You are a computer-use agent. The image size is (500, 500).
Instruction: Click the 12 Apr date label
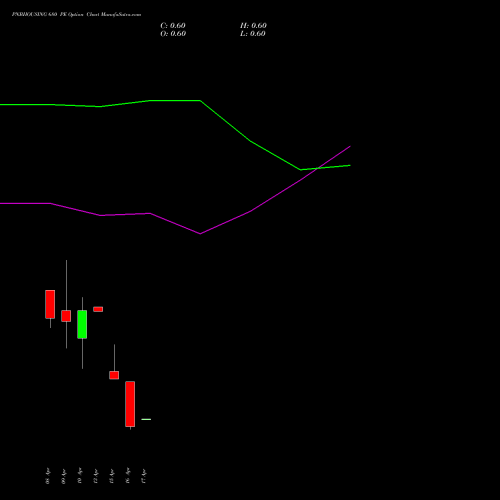pyautogui.click(x=96, y=476)
